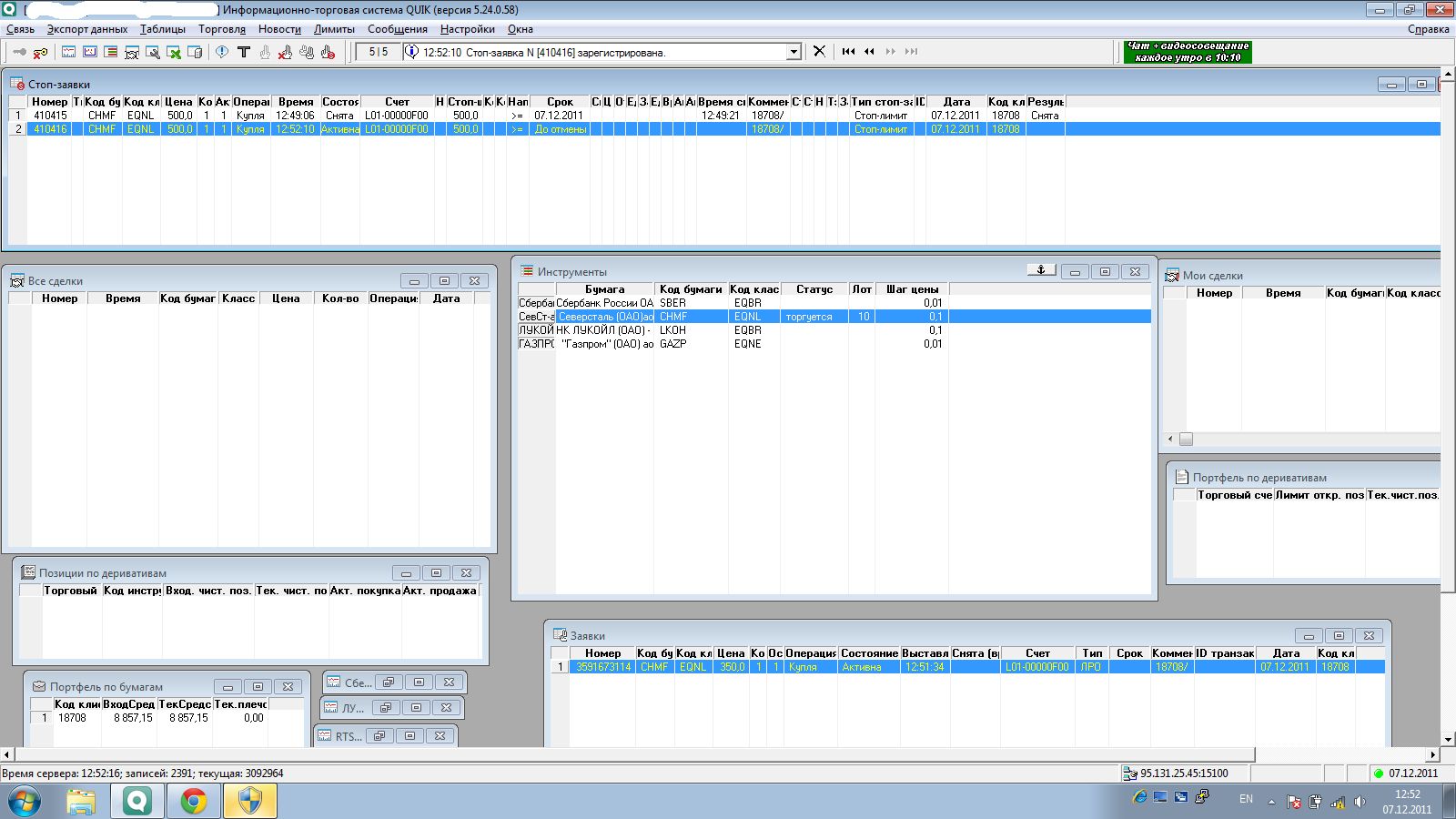Image resolution: width=1456 pixels, height=819 pixels.
Task: Click the hand with stop-sign icon
Action: click(x=328, y=52)
